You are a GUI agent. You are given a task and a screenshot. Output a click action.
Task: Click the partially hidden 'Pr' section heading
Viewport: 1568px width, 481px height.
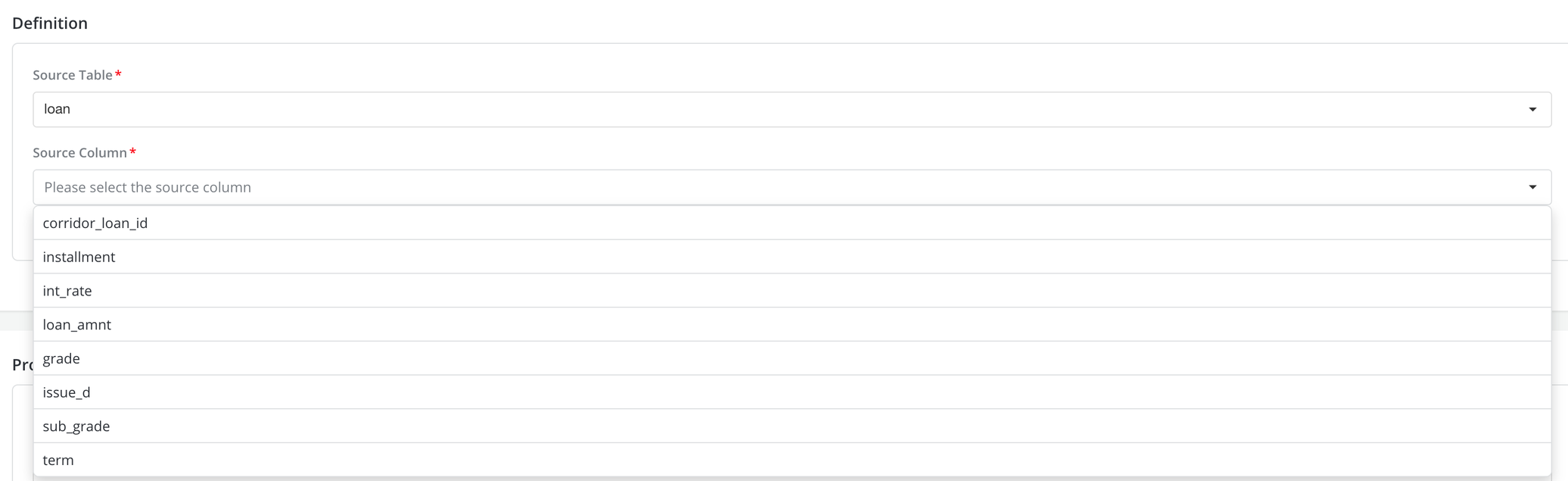[x=22, y=364]
